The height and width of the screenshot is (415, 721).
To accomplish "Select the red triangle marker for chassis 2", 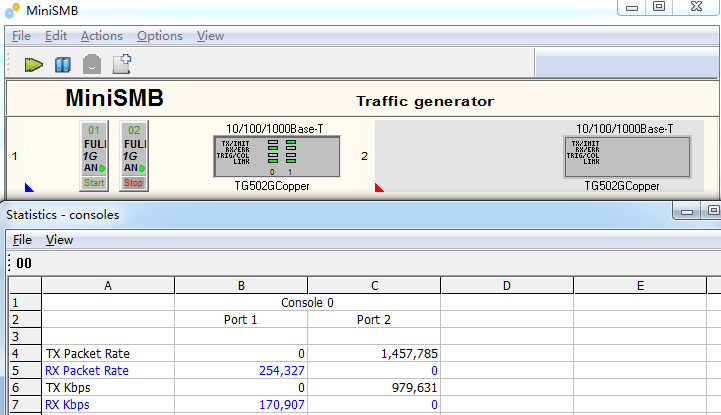I will coord(379,188).
